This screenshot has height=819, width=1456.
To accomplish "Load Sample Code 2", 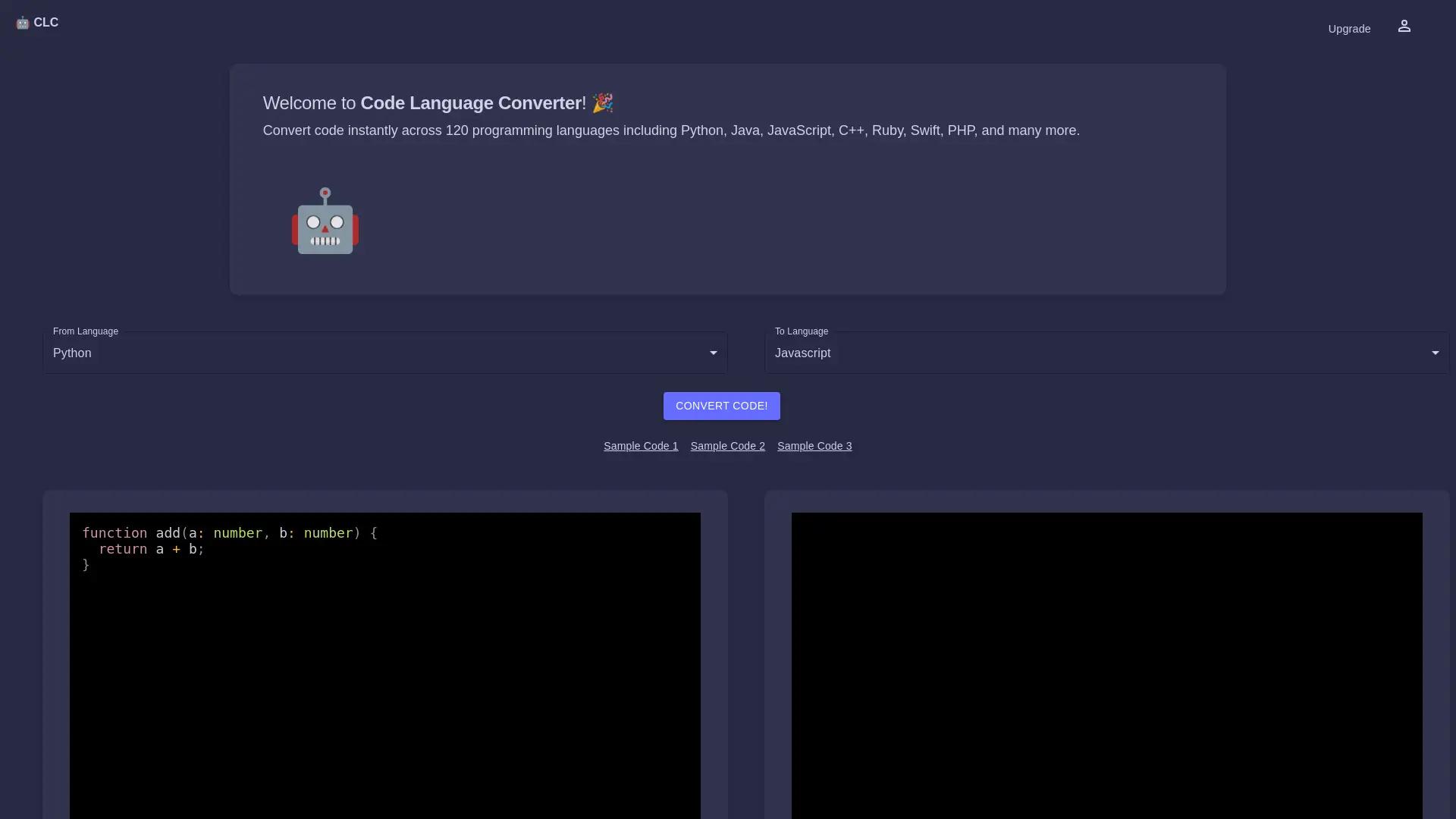I will 727,446.
